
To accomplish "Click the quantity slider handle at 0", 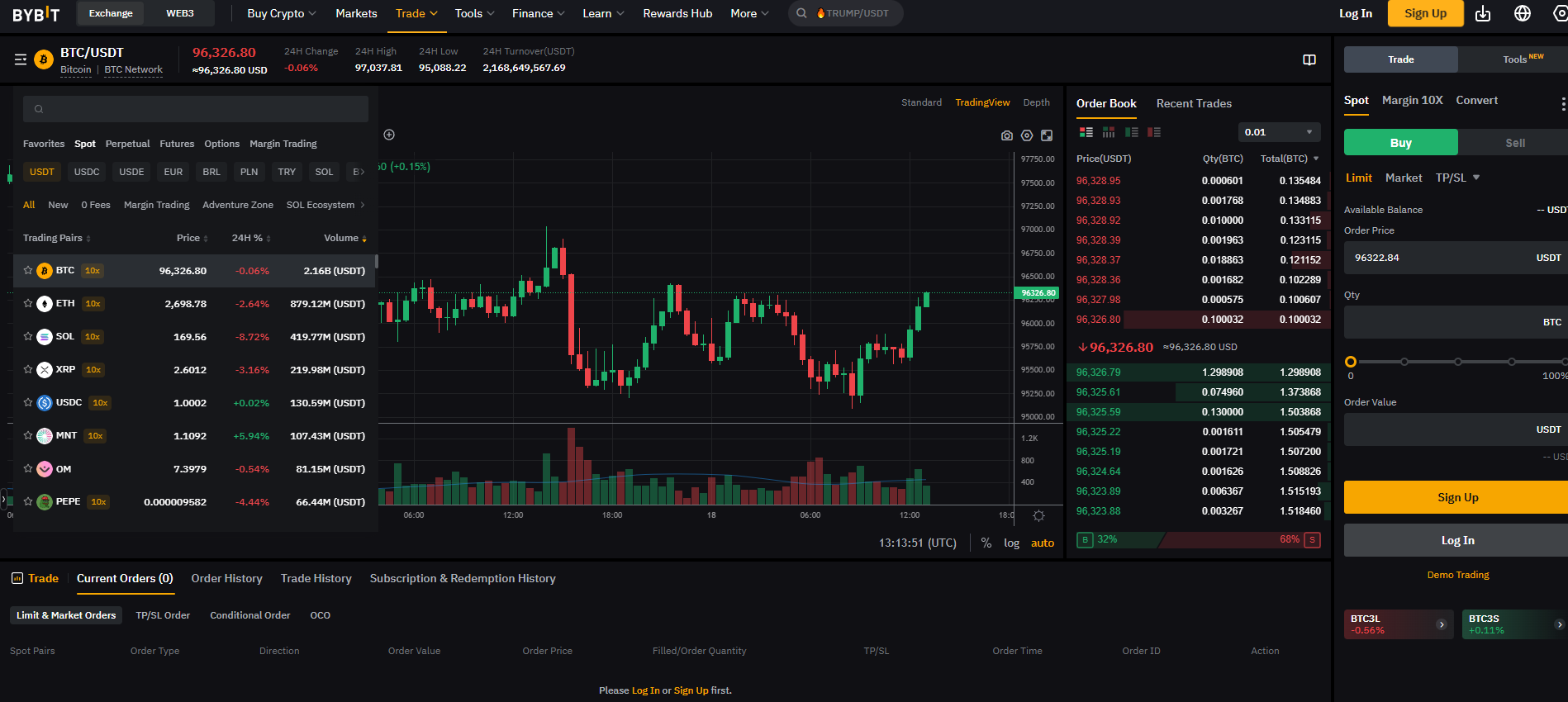I will point(1351,362).
